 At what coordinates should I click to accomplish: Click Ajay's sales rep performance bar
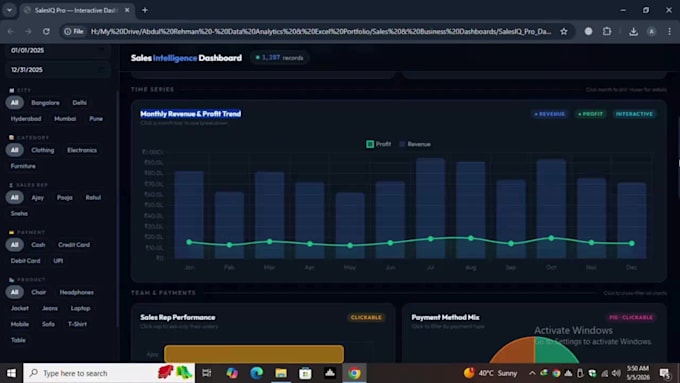tap(254, 354)
